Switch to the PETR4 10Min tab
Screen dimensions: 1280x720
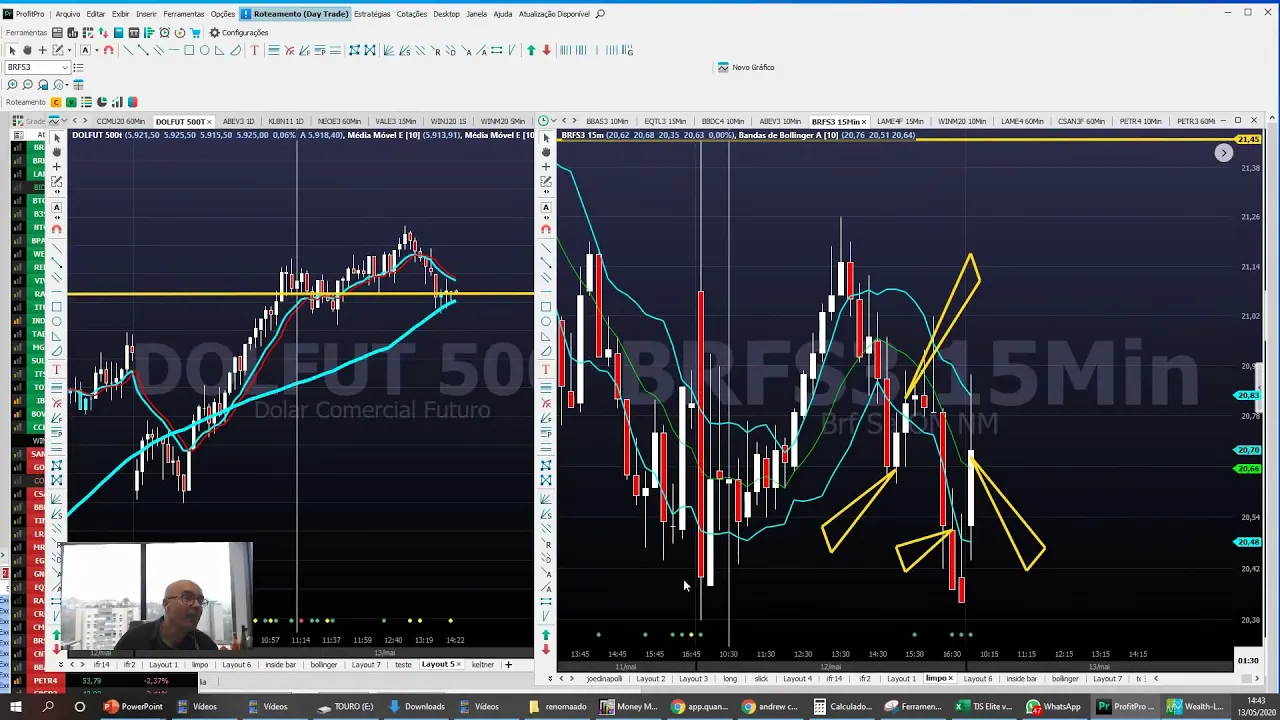pos(1140,121)
